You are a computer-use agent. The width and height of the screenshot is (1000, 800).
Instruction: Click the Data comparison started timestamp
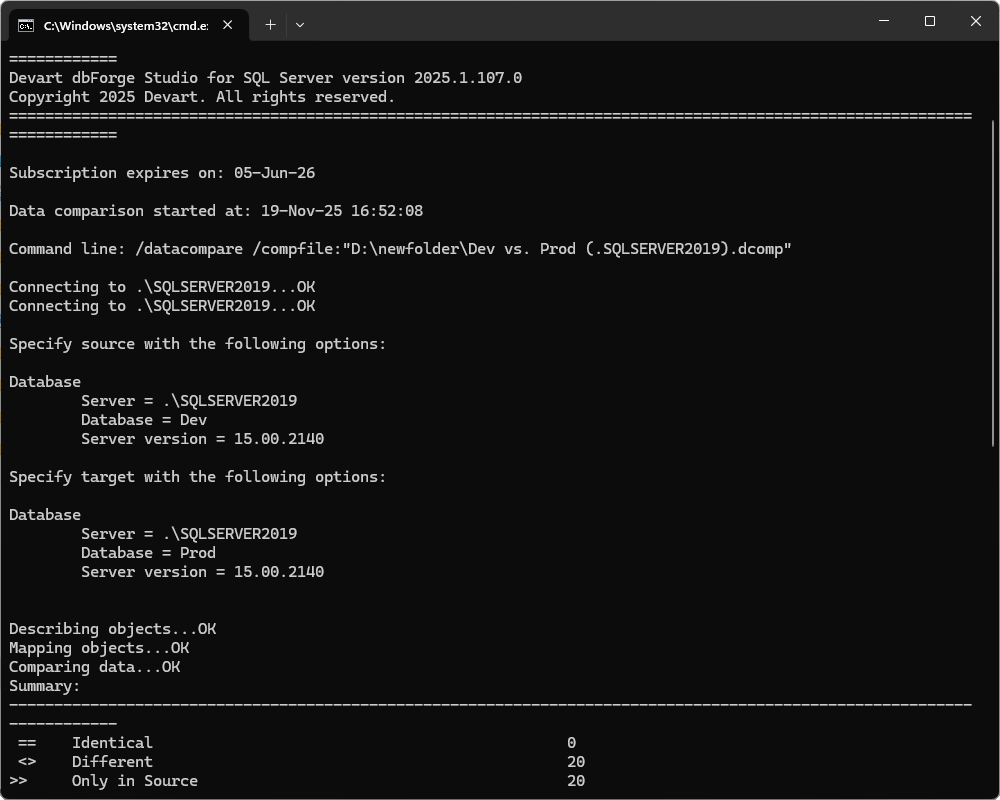pos(341,211)
